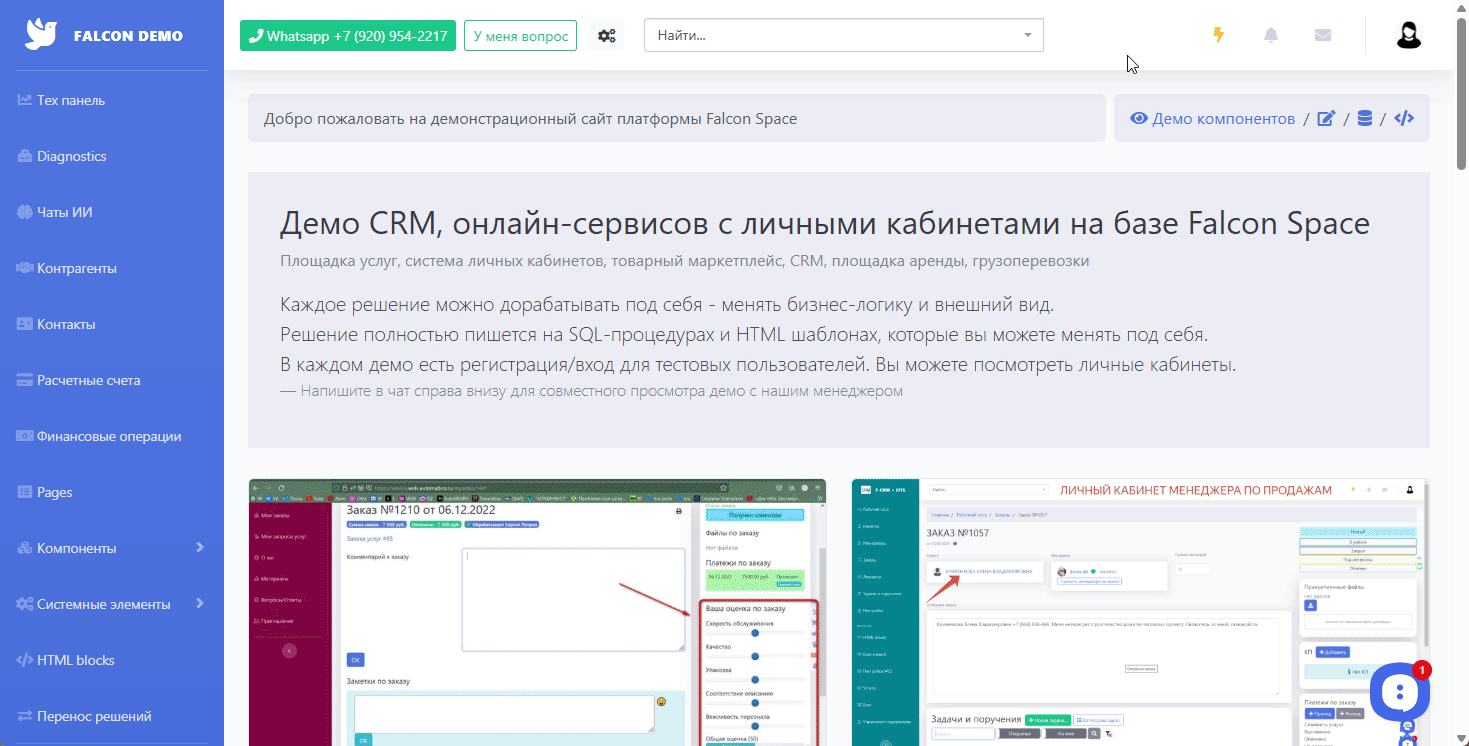This screenshot has width=1469, height=746.
Task: Click the Whatsapp phone number button
Action: tap(348, 36)
